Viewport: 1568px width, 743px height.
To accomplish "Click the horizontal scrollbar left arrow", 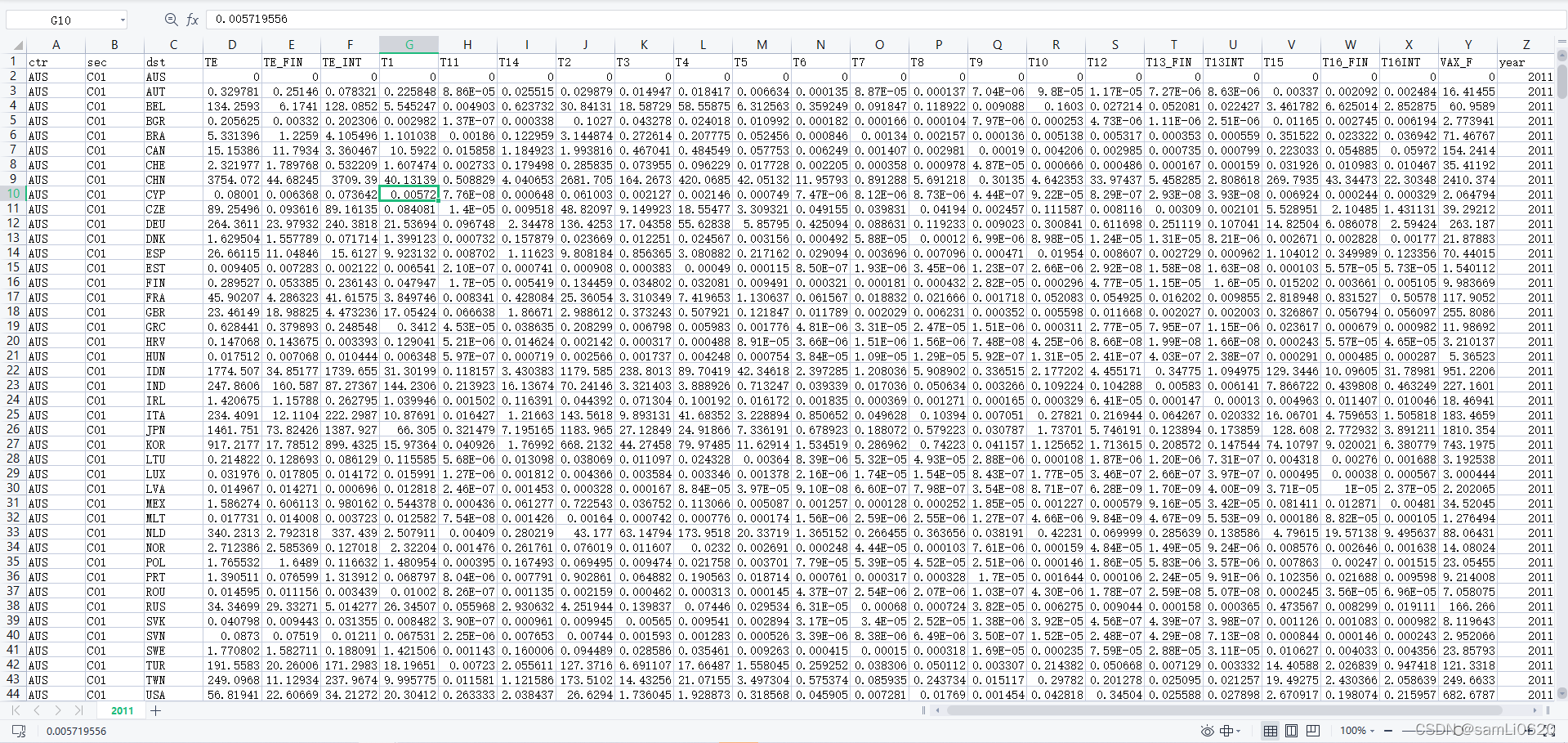I will pyautogui.click(x=936, y=710).
